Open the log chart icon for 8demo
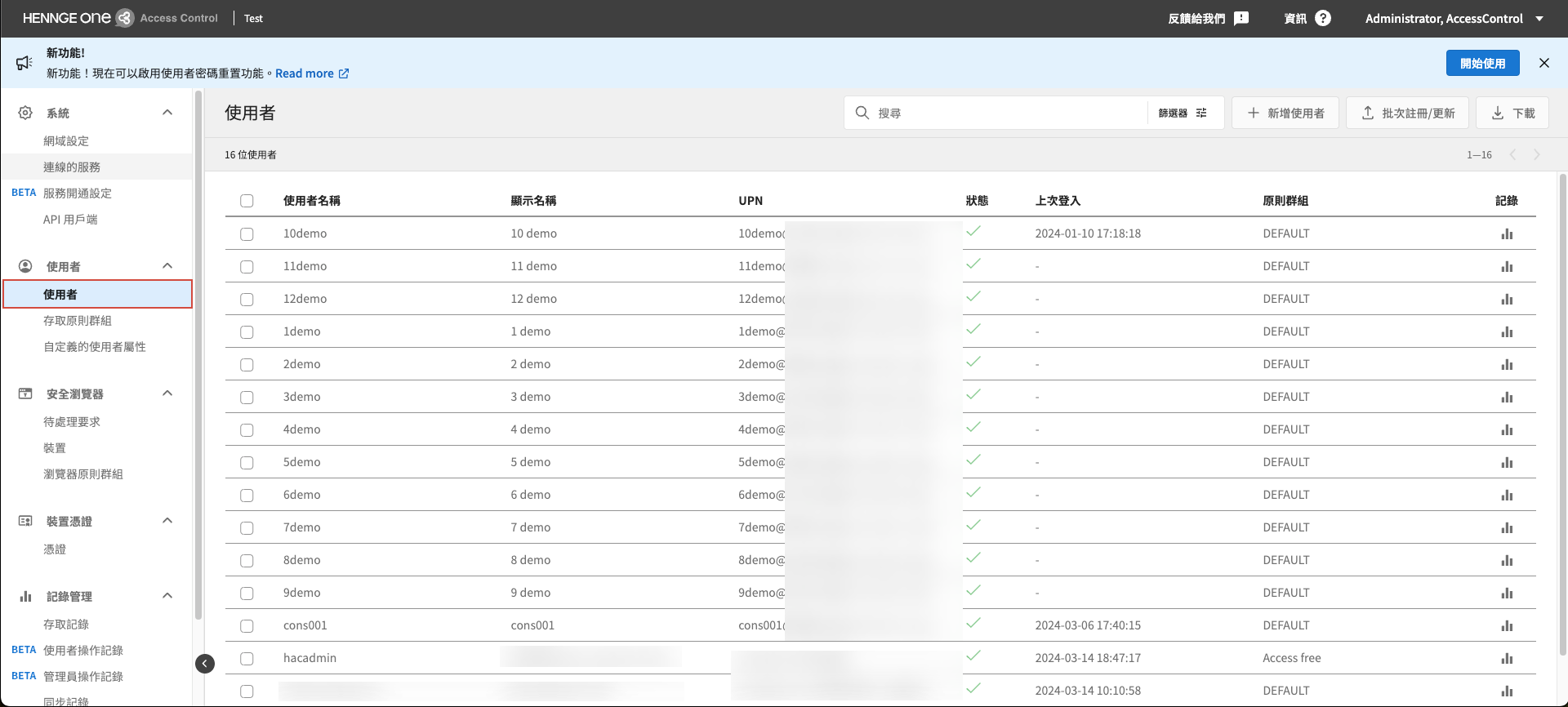This screenshot has width=1568, height=707. tap(1507, 561)
